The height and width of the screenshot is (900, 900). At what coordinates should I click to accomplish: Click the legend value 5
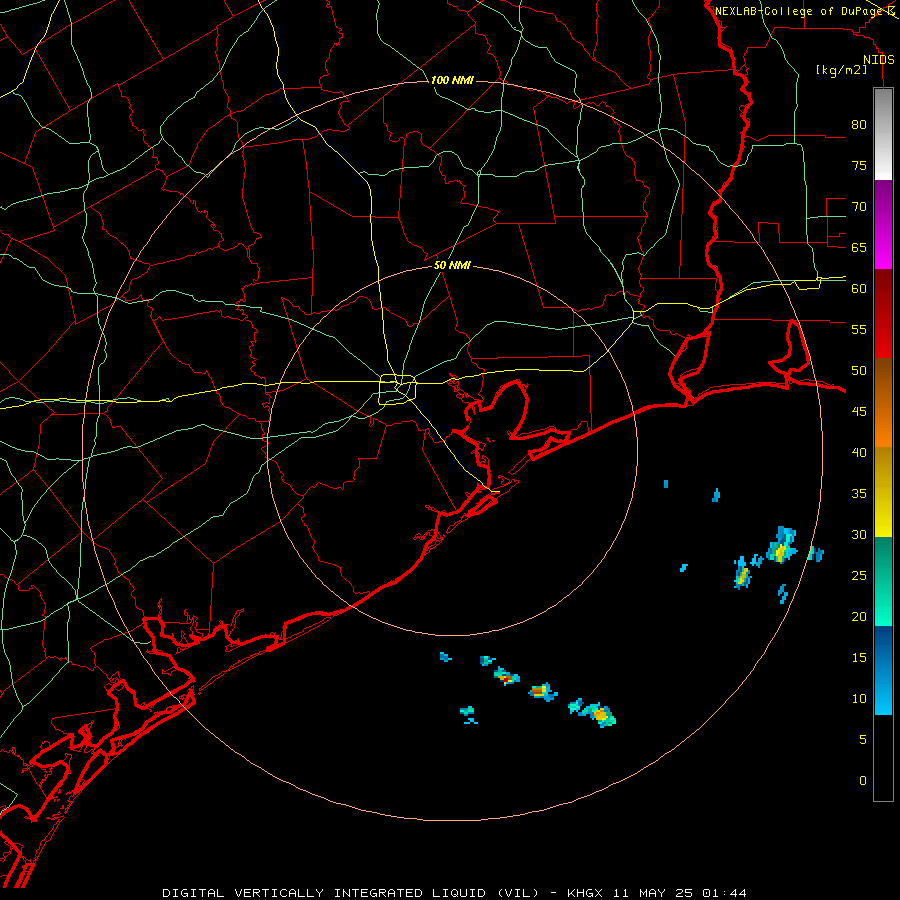[x=863, y=739]
